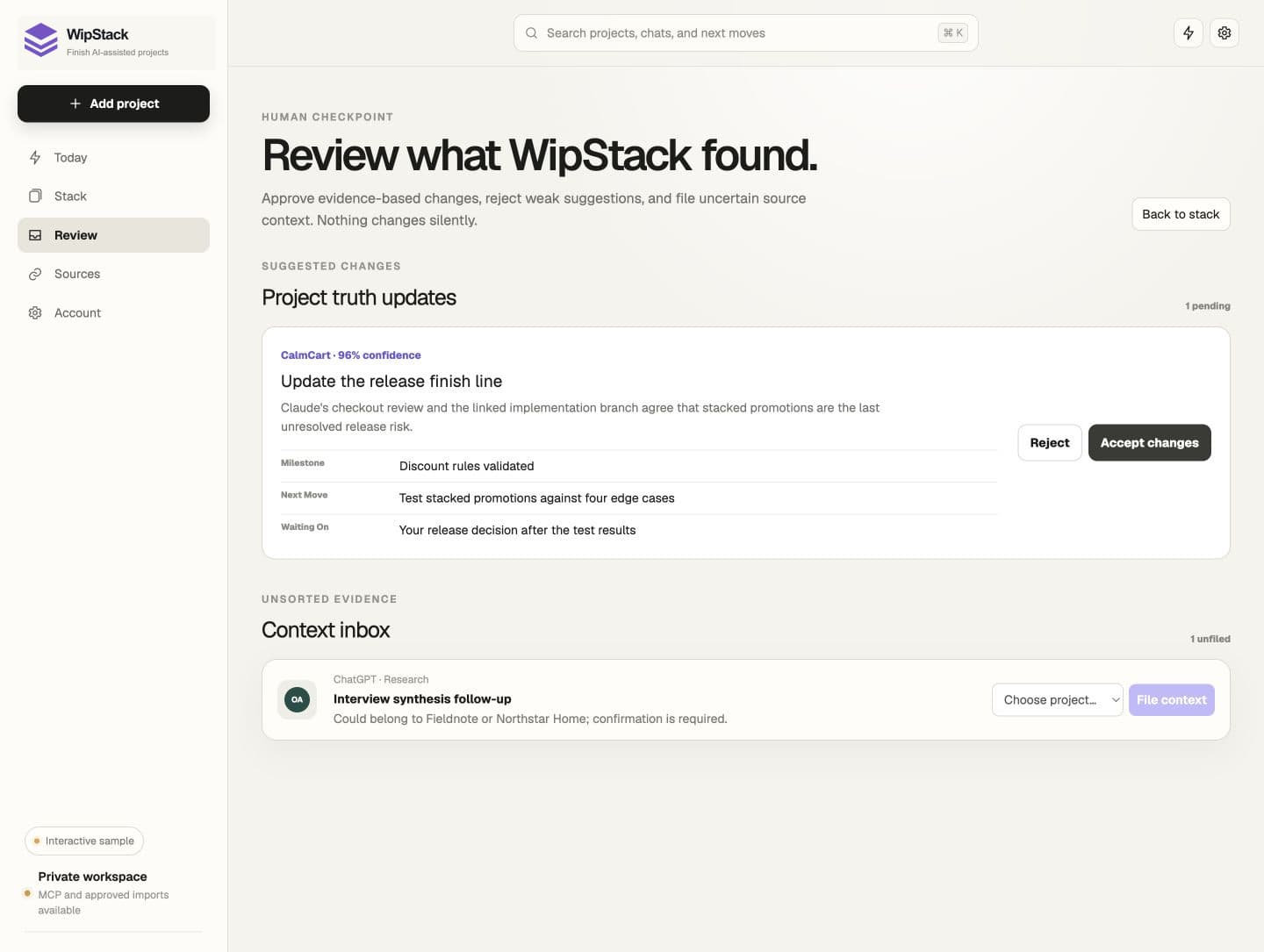Screen dimensions: 1264x952
Task: Click the 'CalmCart · 96% confidence' label
Action: point(351,355)
